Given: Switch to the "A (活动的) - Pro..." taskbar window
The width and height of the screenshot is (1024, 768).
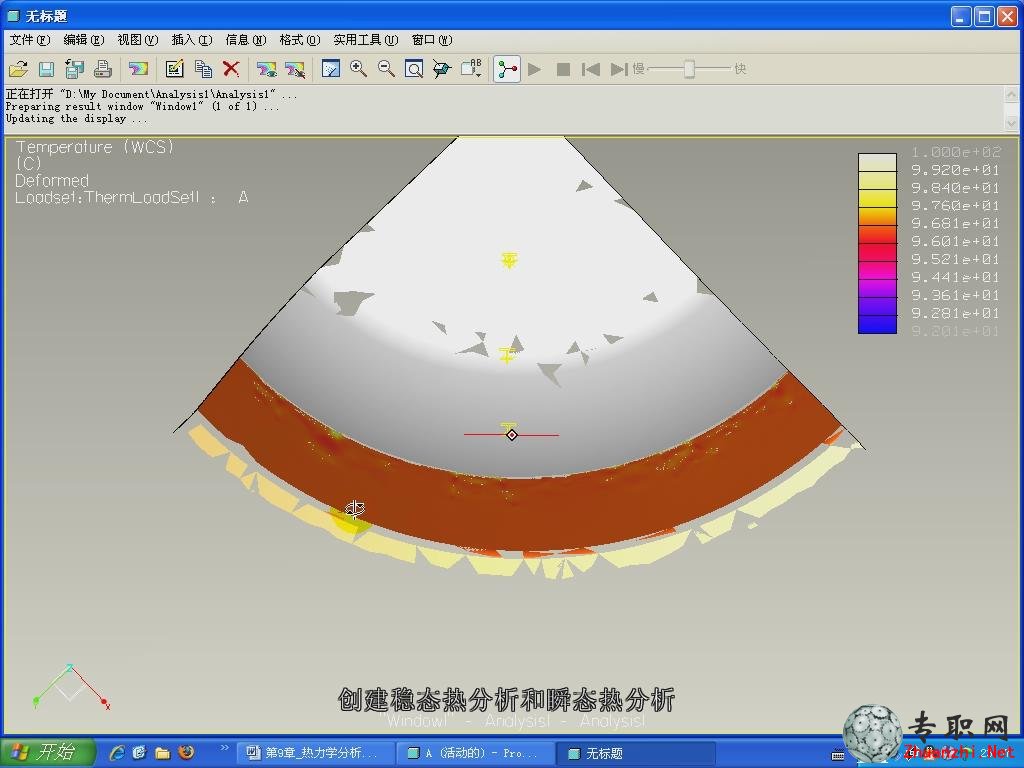Looking at the screenshot, I should [475, 753].
